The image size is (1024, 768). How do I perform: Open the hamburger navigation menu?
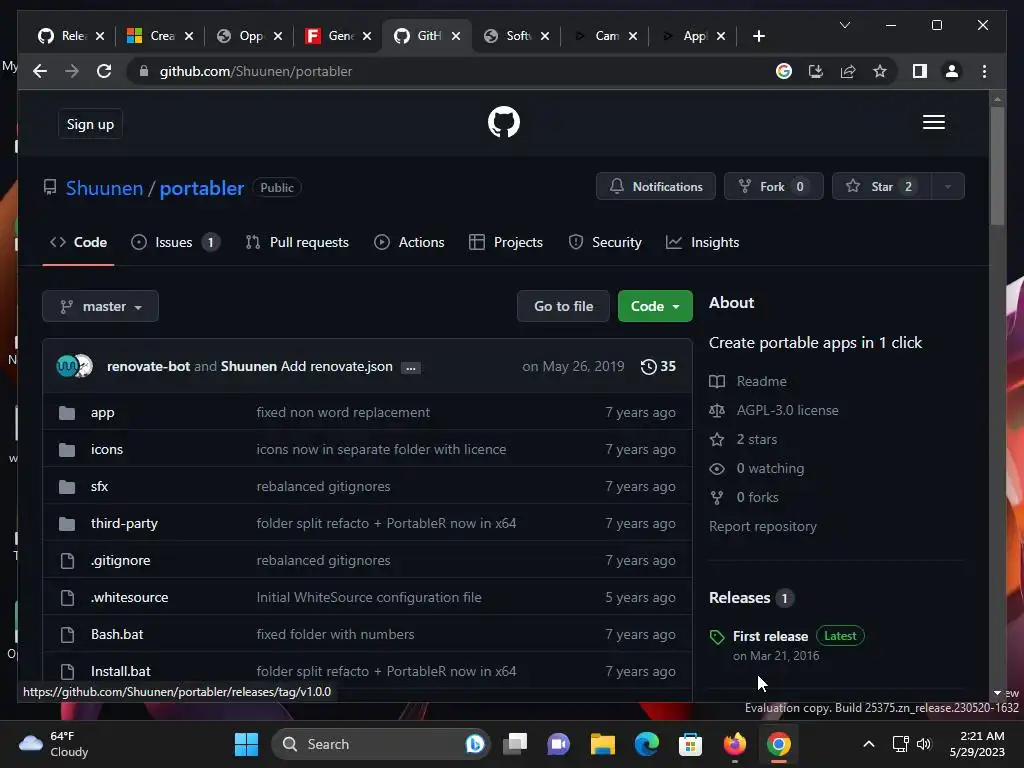point(933,122)
